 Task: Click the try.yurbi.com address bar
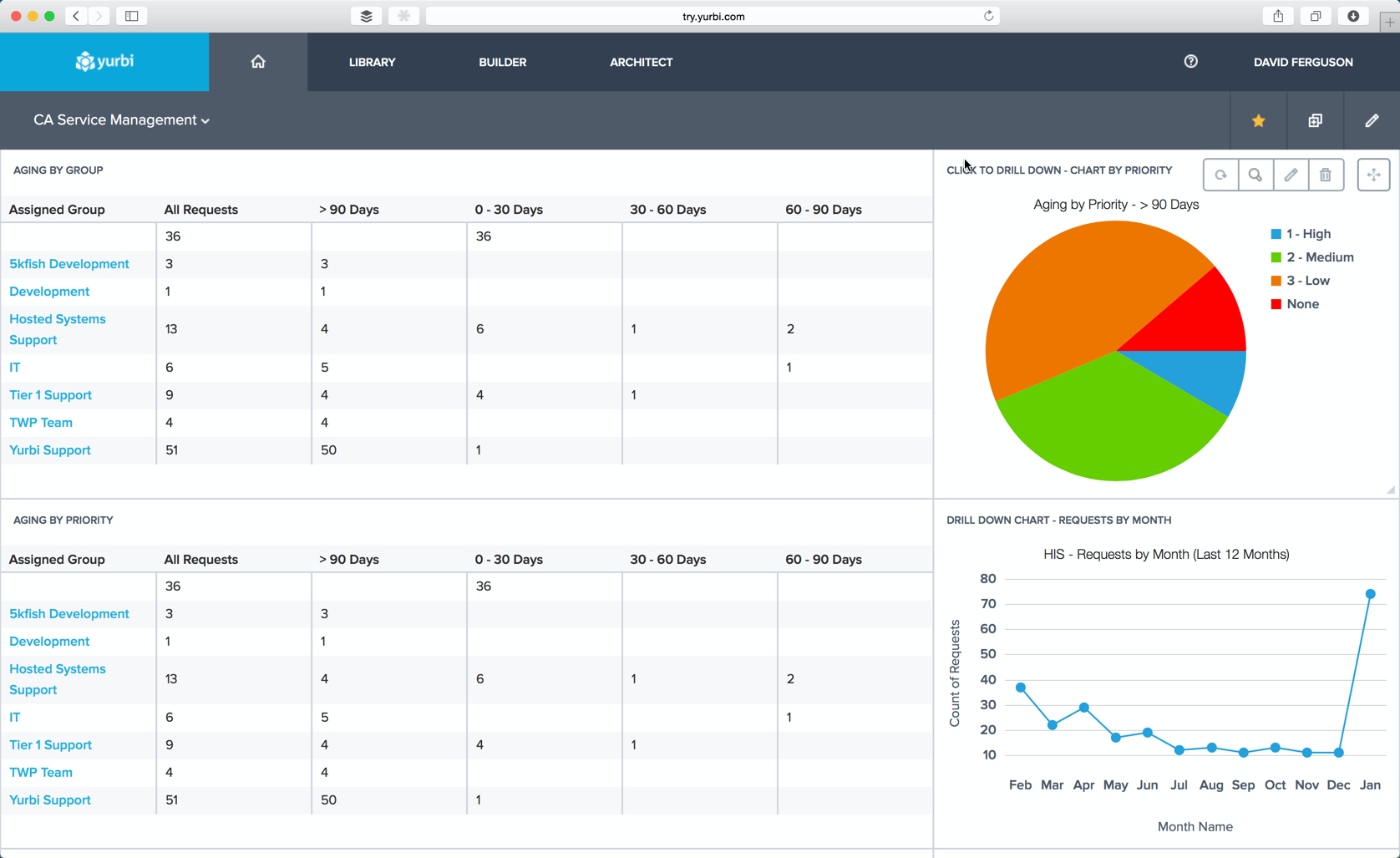(x=713, y=16)
